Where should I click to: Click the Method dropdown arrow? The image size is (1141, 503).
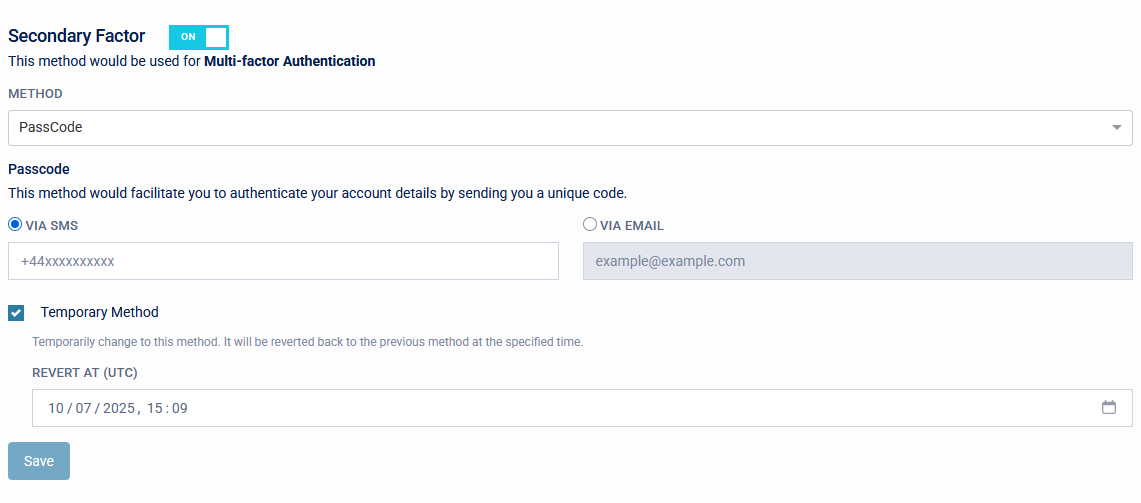[1116, 128]
